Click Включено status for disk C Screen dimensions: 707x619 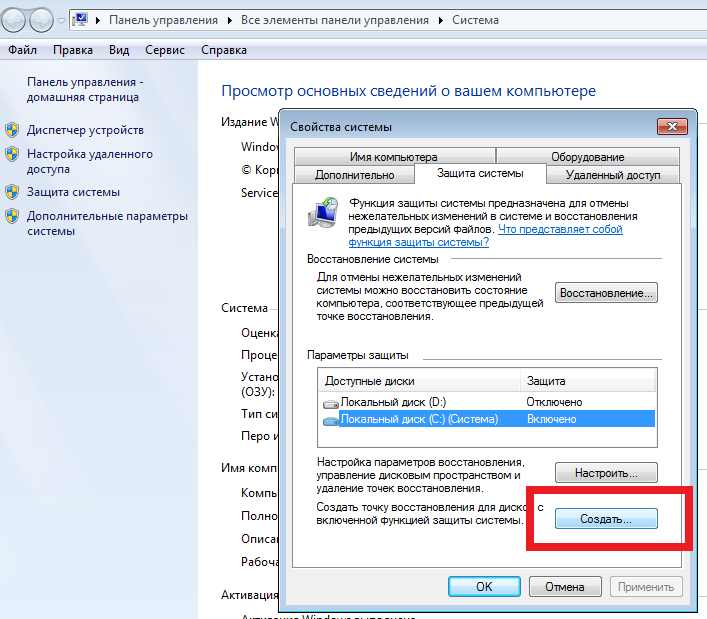coord(551,419)
